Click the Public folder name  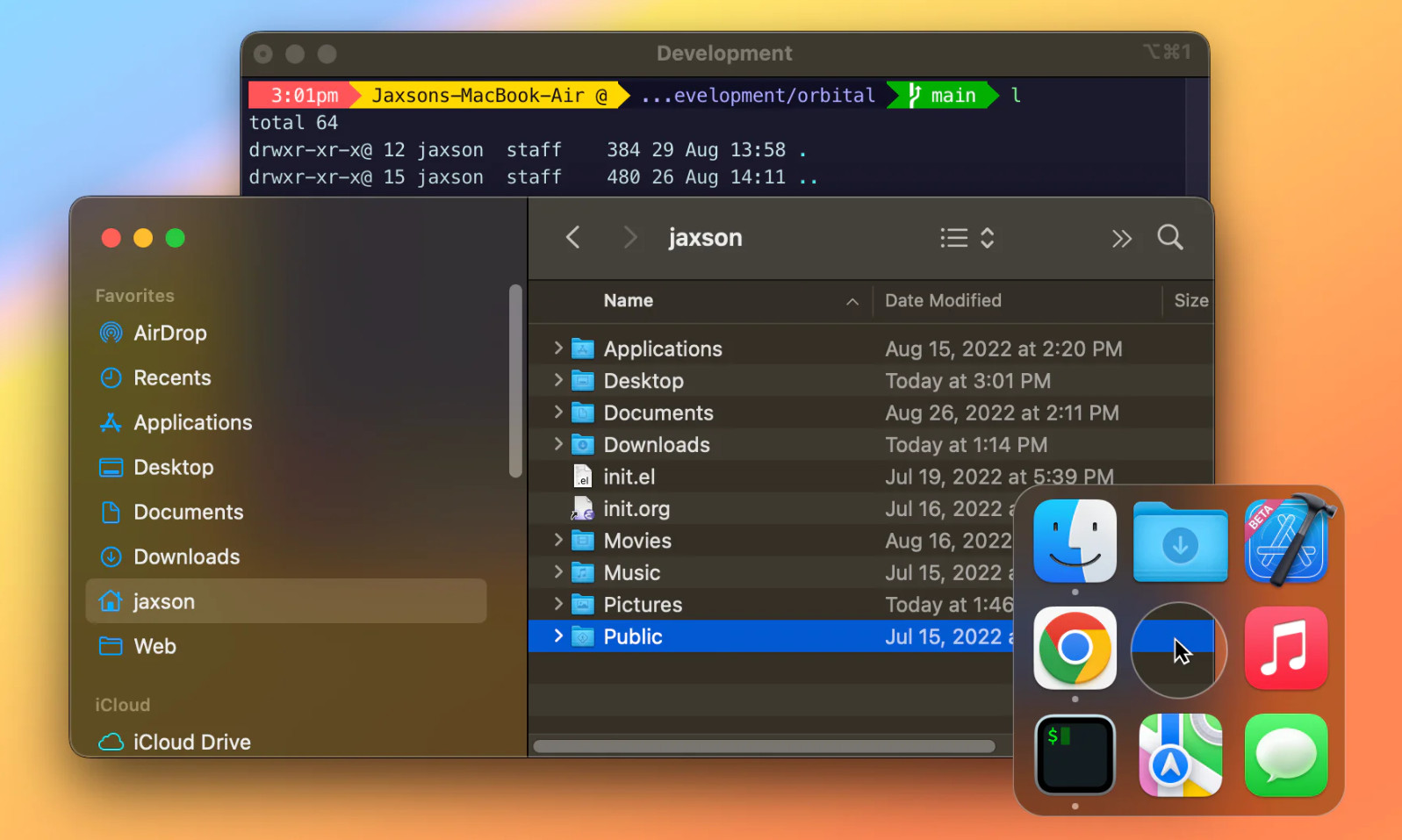click(632, 636)
